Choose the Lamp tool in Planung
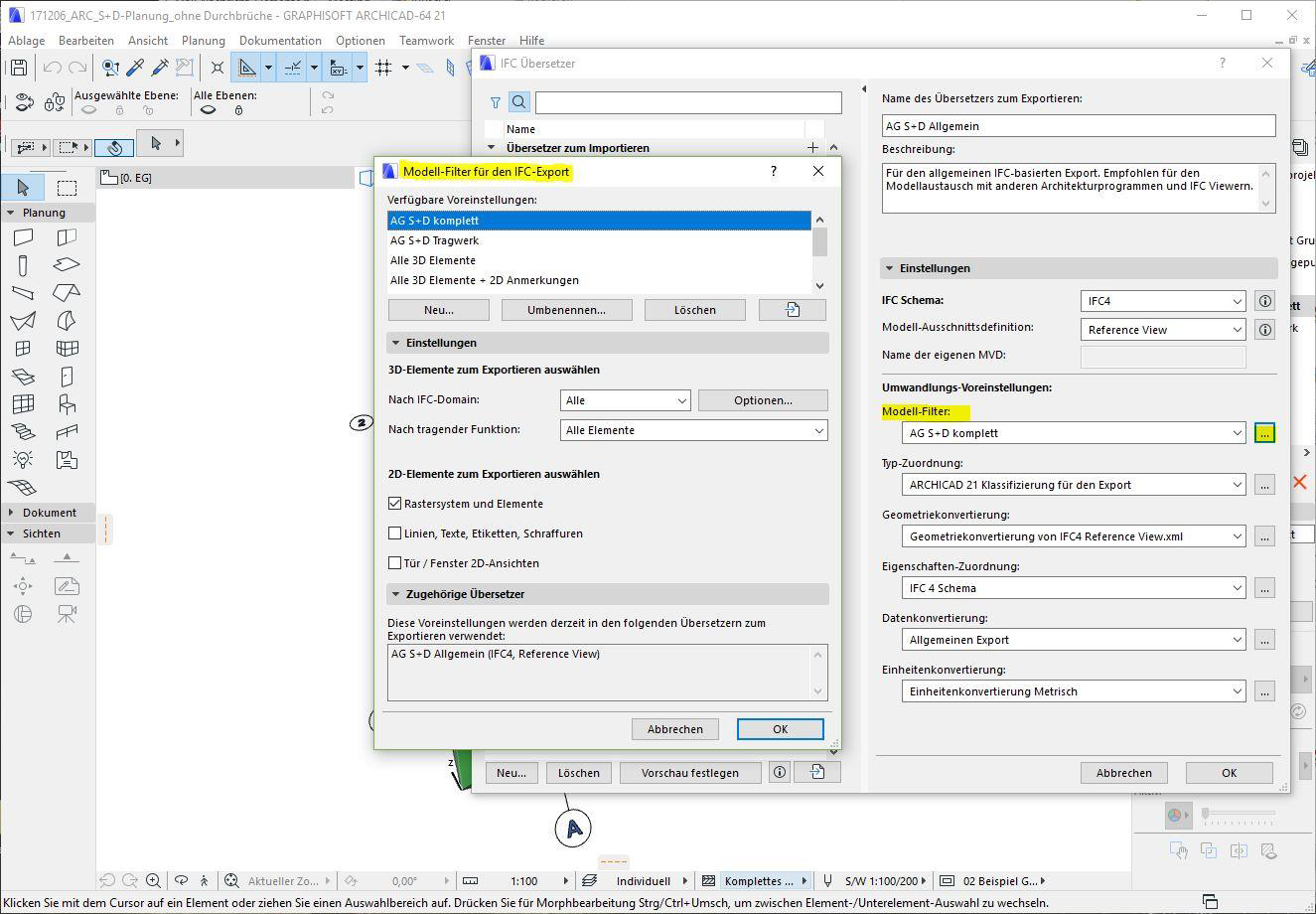This screenshot has height=914, width=1316. pyautogui.click(x=23, y=460)
